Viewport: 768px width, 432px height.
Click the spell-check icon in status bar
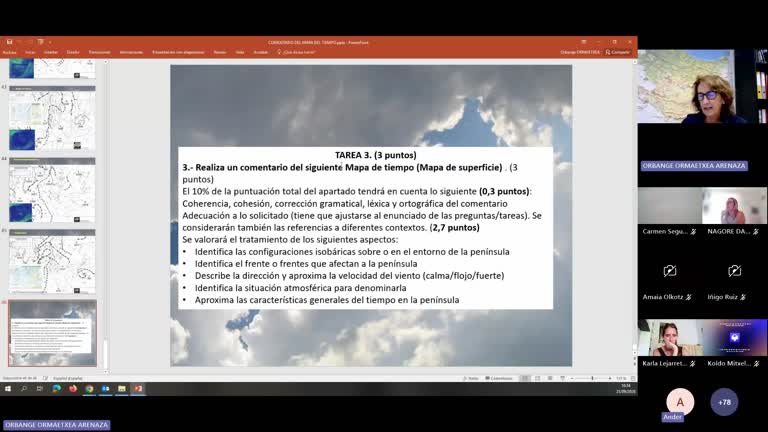point(46,378)
